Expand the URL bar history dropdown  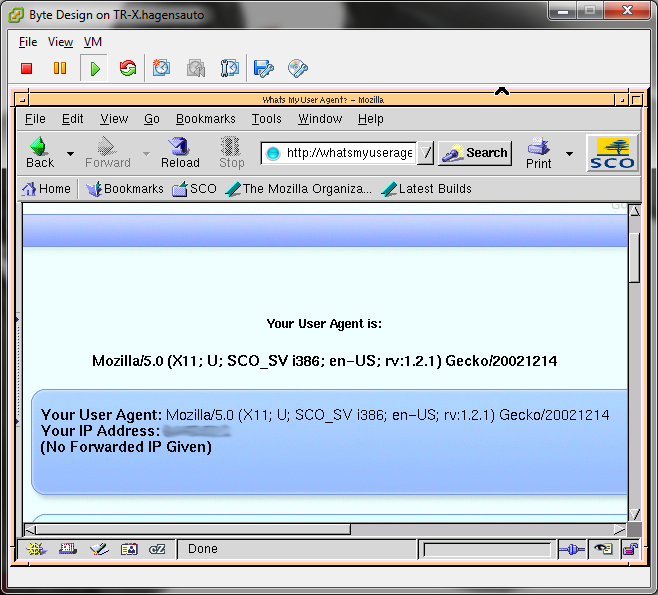tap(425, 153)
